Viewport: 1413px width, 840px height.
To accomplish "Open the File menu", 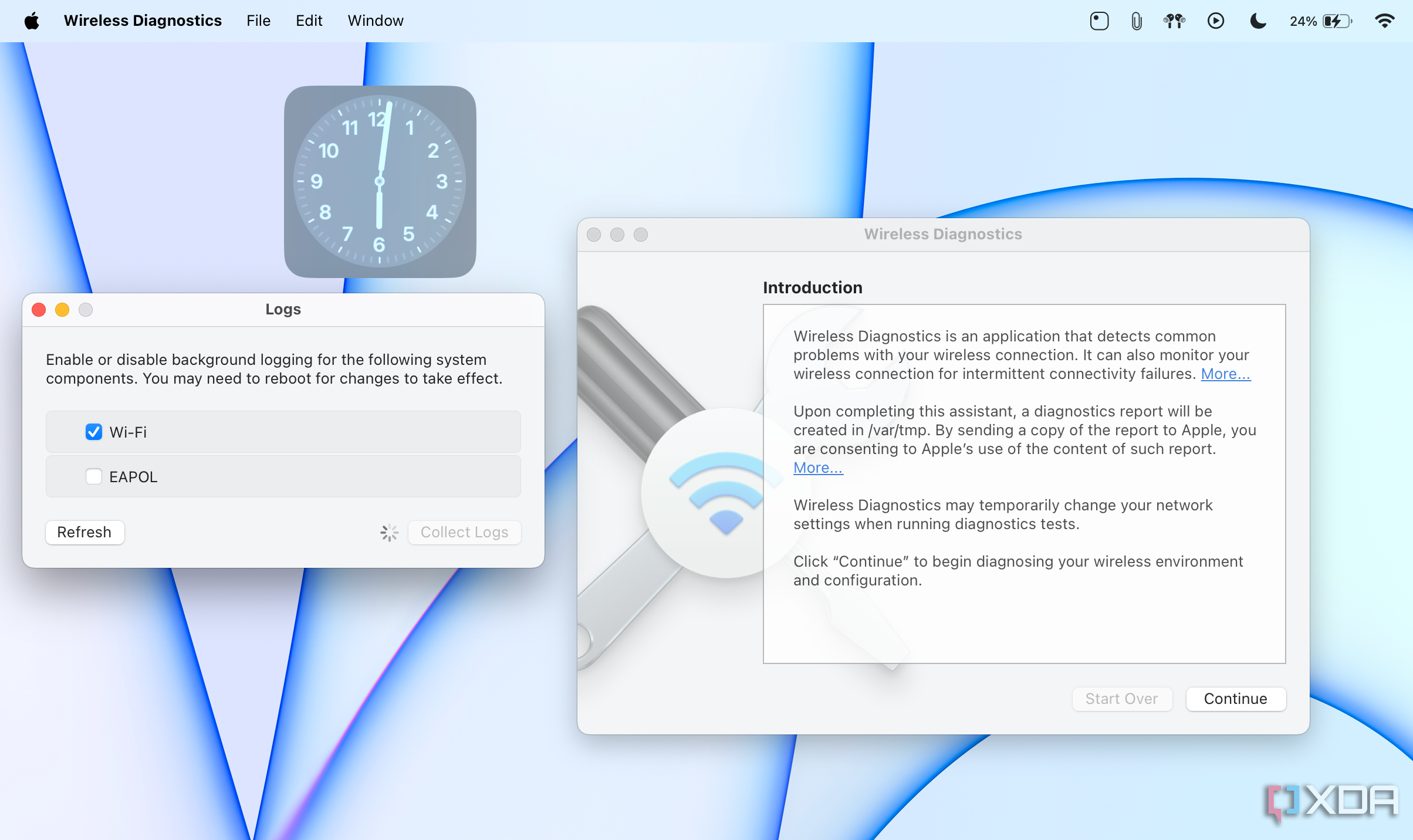I will coord(258,21).
